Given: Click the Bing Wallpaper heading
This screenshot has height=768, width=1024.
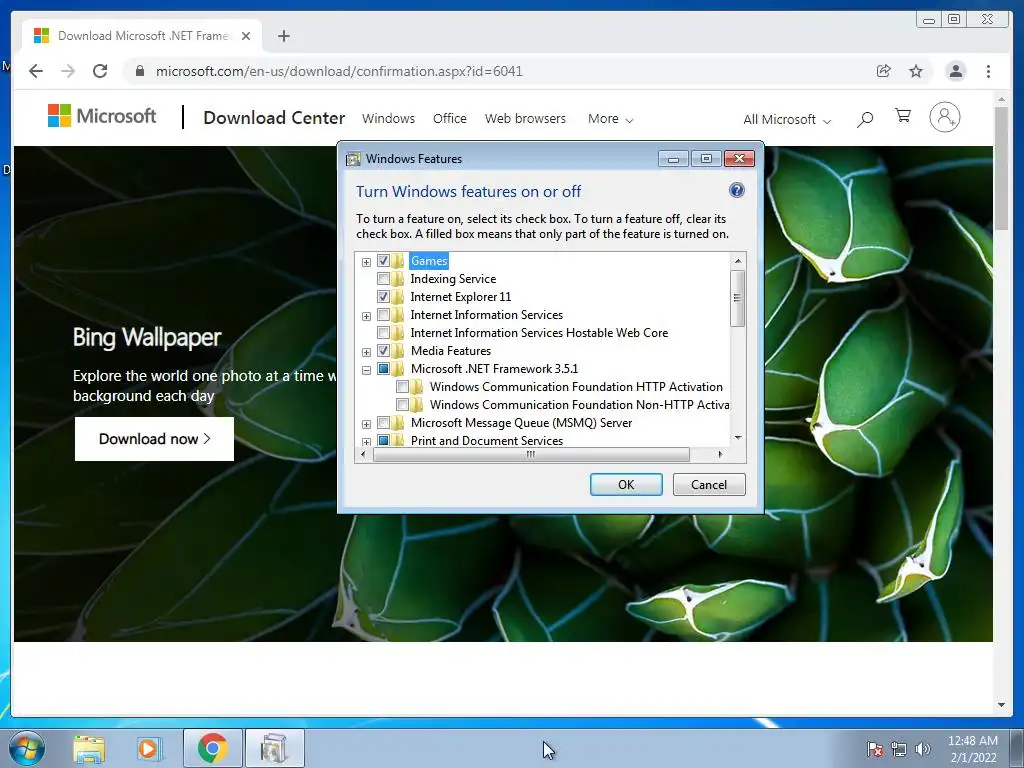Looking at the screenshot, I should [147, 338].
